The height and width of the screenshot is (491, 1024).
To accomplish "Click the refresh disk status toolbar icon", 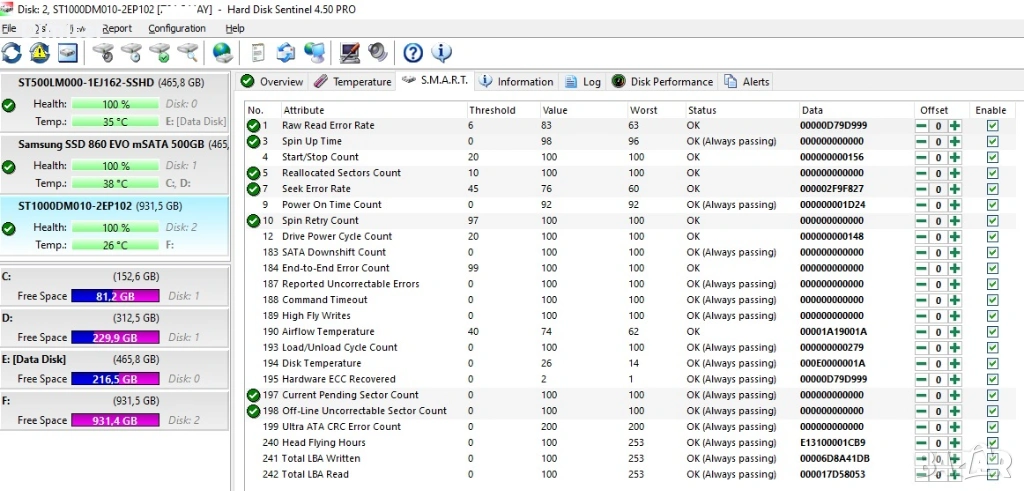I will tap(12, 53).
